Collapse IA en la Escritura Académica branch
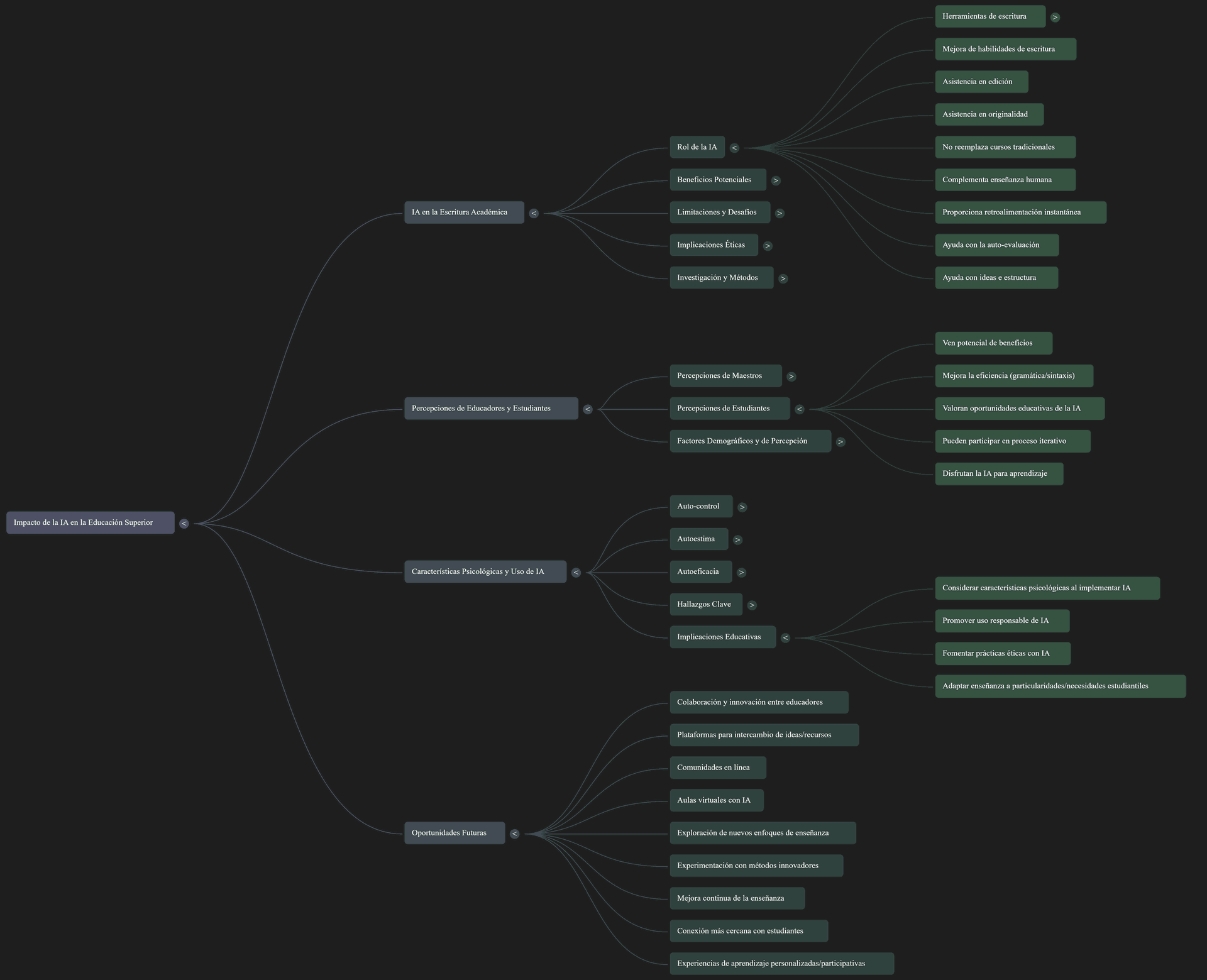 [534, 213]
